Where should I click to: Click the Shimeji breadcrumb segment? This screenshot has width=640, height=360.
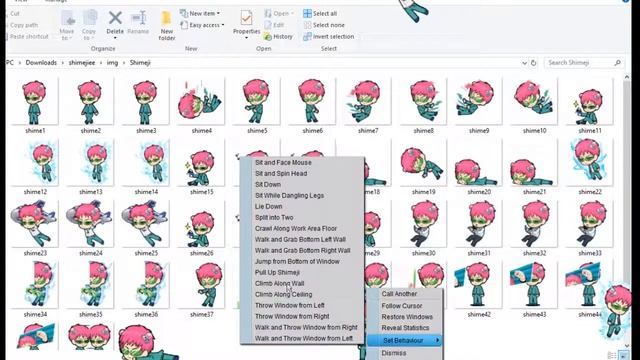(x=140, y=63)
